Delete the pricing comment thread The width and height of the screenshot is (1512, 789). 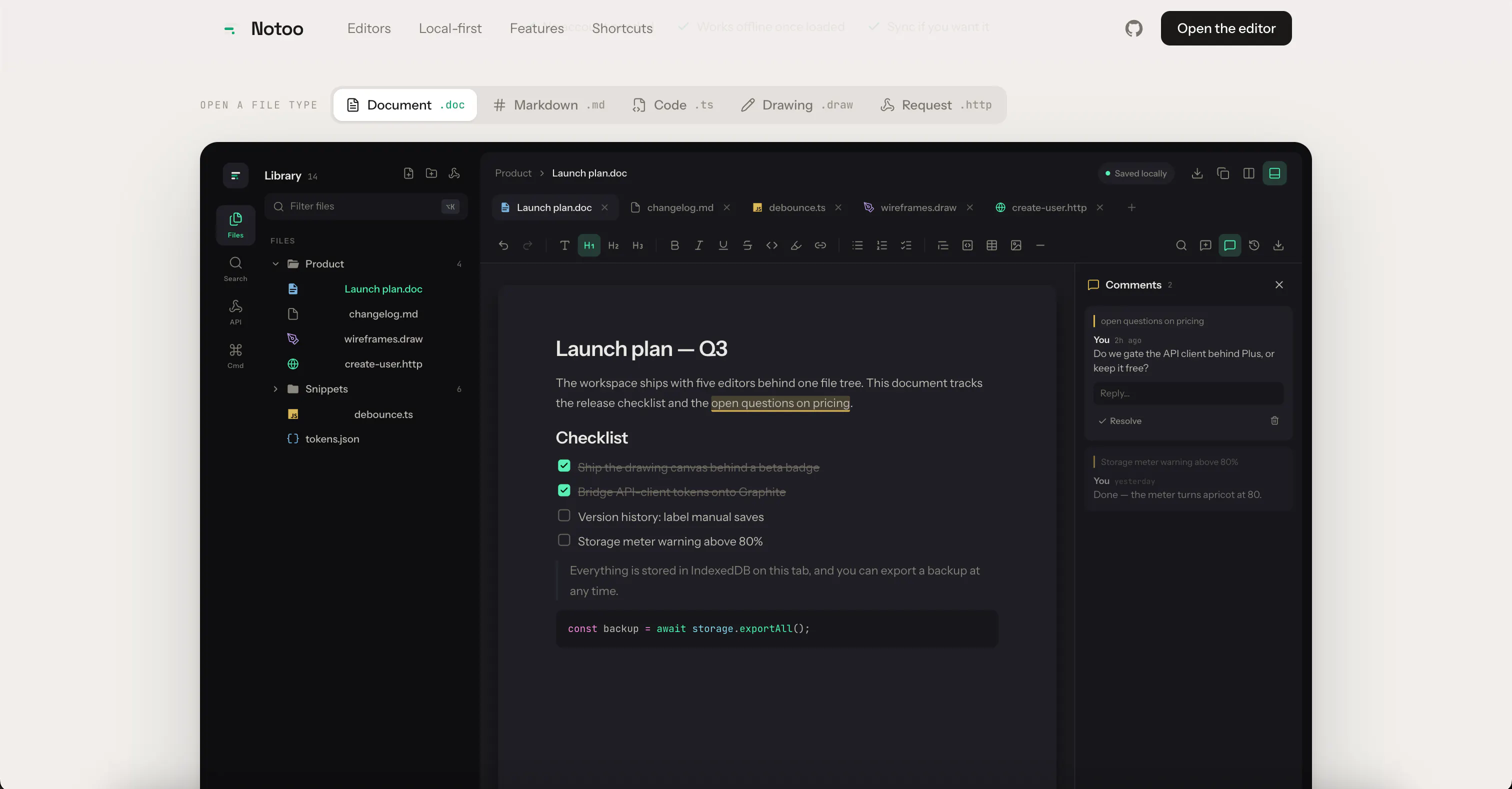tap(1274, 420)
